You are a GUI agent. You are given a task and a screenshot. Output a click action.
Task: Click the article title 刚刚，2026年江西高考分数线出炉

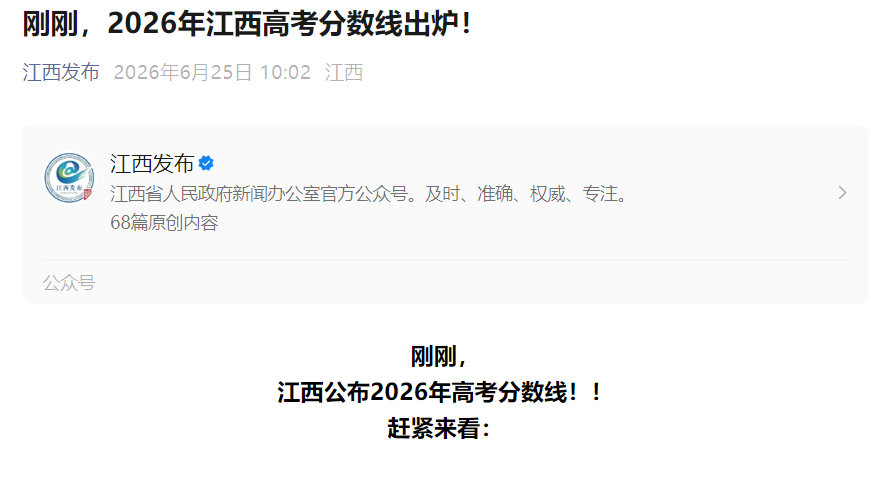click(x=247, y=23)
